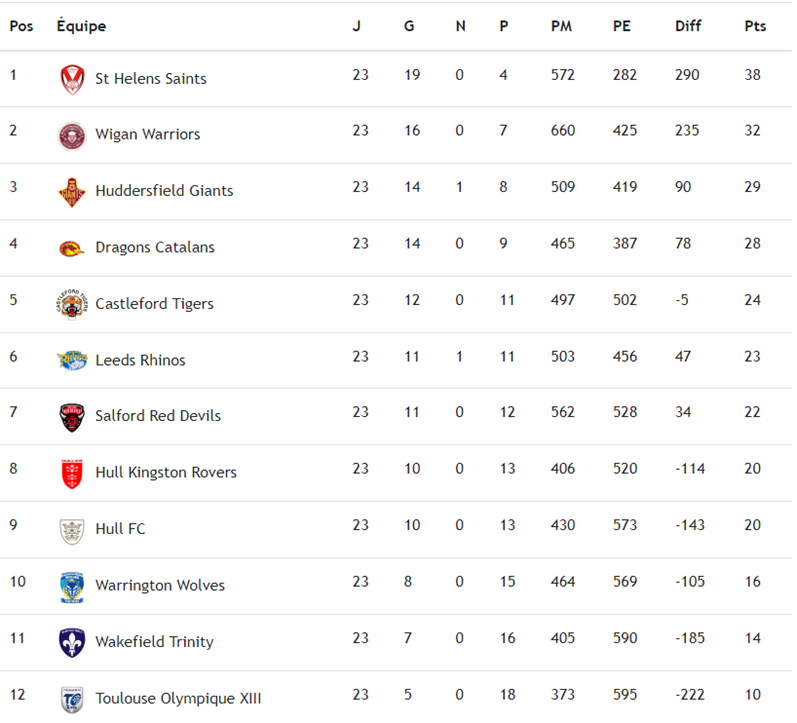Click the Hull FC crest icon
The image size is (797, 723).
pos(72,529)
